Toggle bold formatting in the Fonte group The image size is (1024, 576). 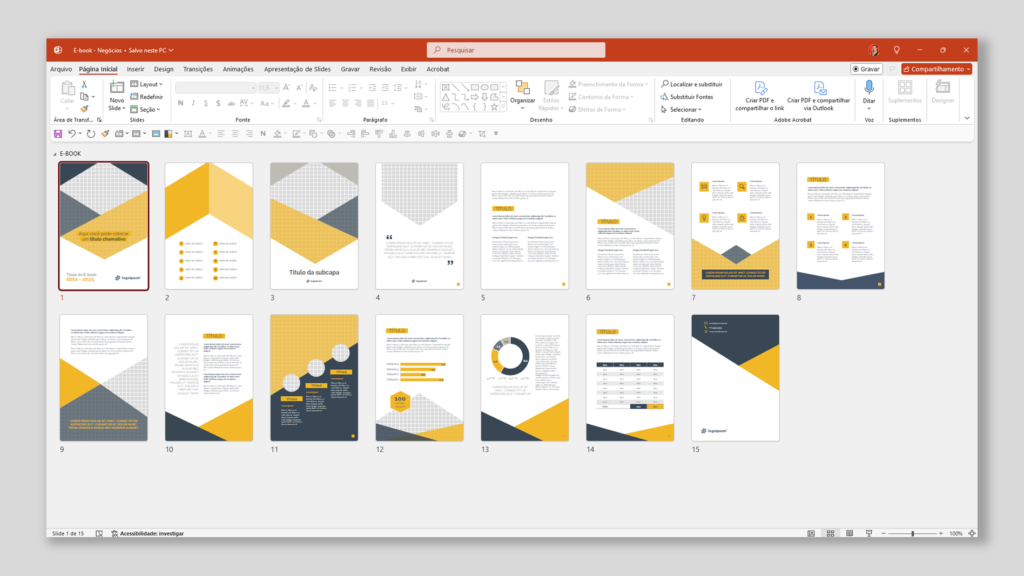tap(179, 103)
